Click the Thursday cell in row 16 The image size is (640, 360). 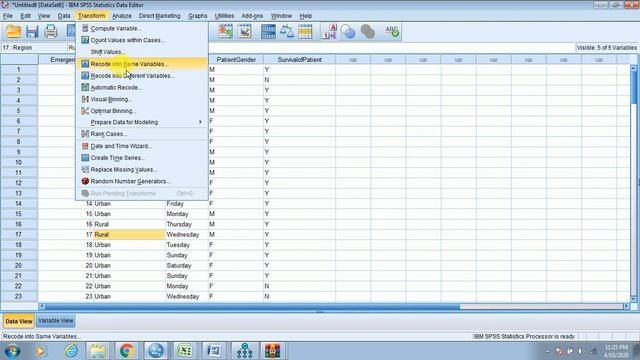click(x=187, y=224)
